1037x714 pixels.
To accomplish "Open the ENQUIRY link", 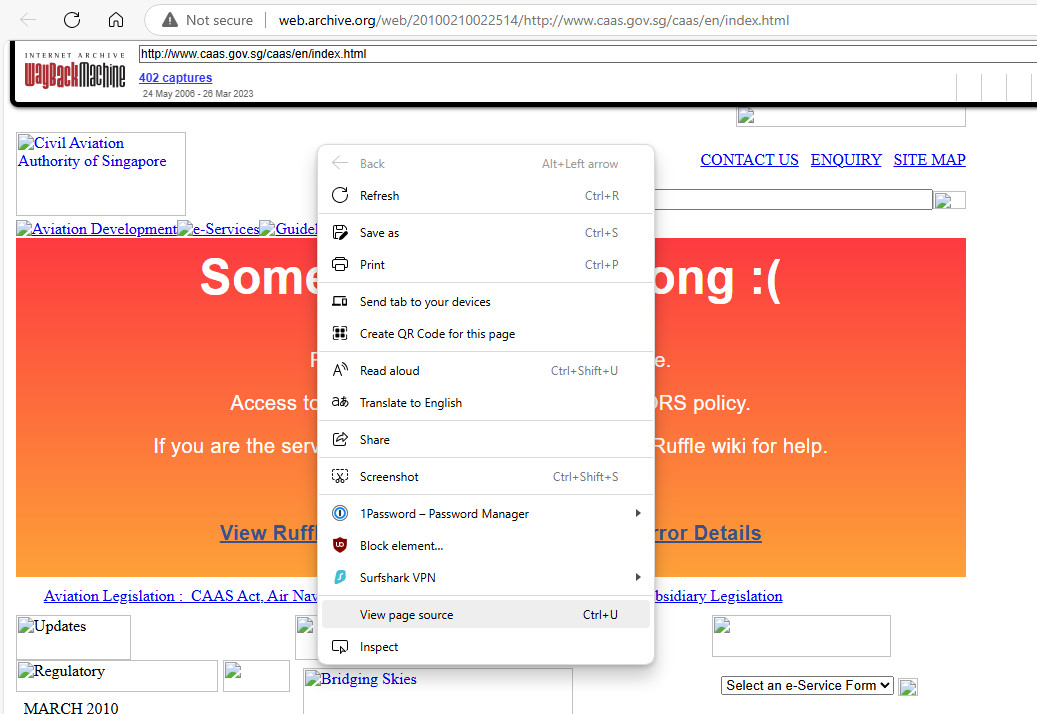I will tap(846, 160).
